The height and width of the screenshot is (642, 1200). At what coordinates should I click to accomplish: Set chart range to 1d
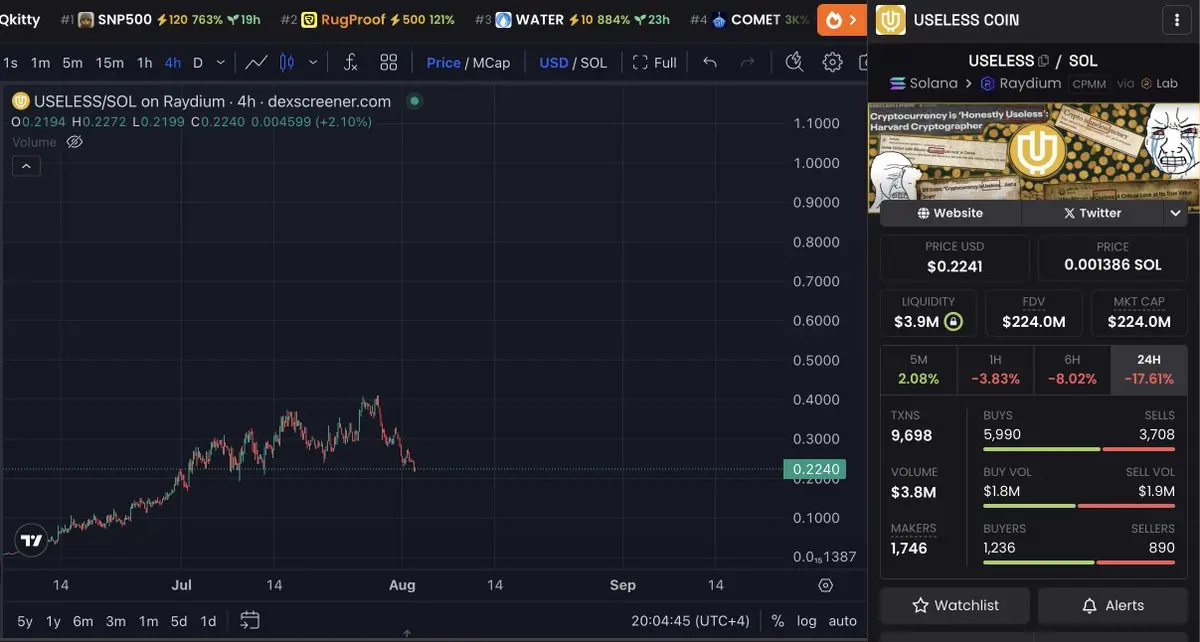tap(208, 621)
